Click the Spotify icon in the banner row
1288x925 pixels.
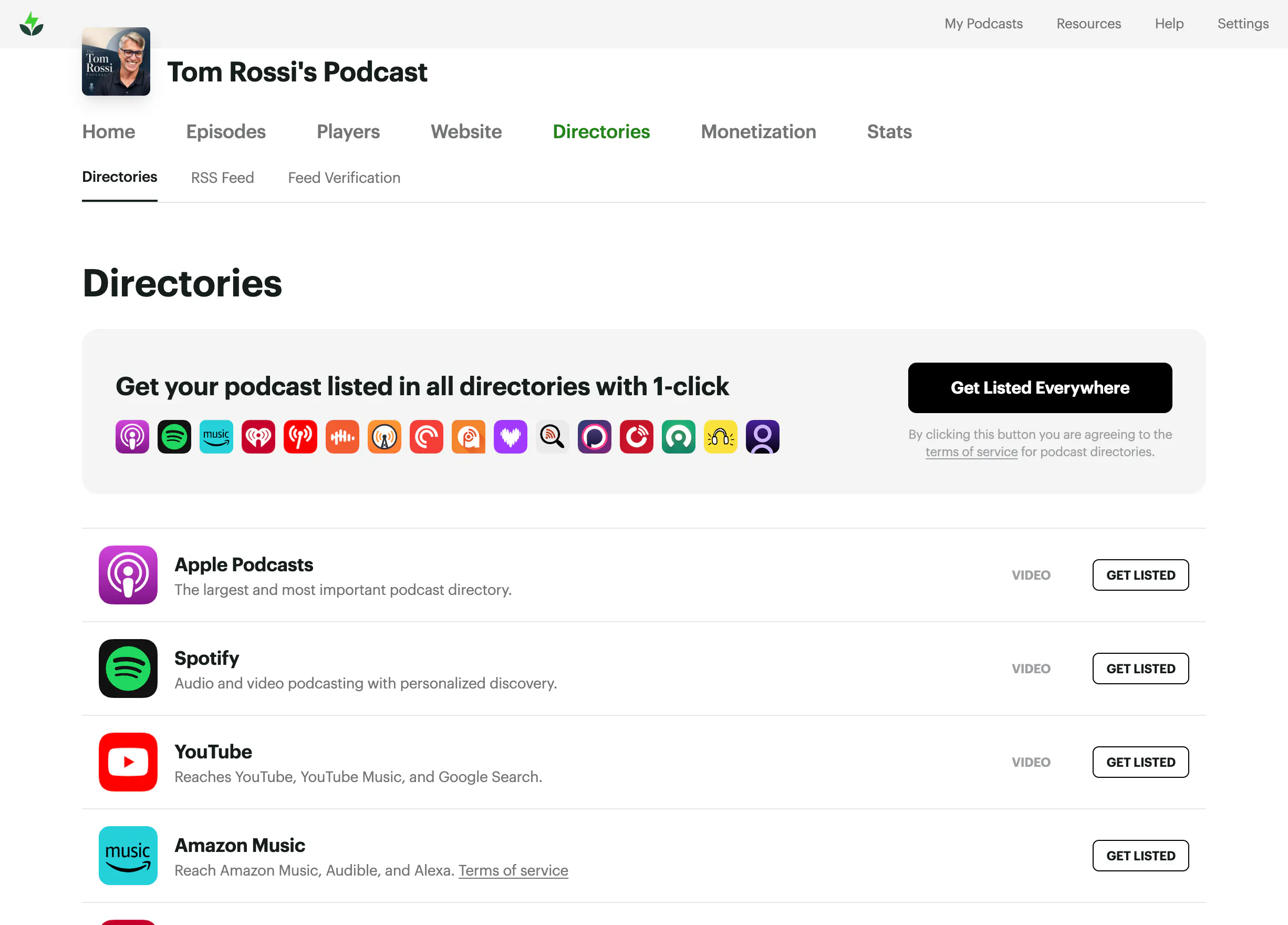pos(174,437)
